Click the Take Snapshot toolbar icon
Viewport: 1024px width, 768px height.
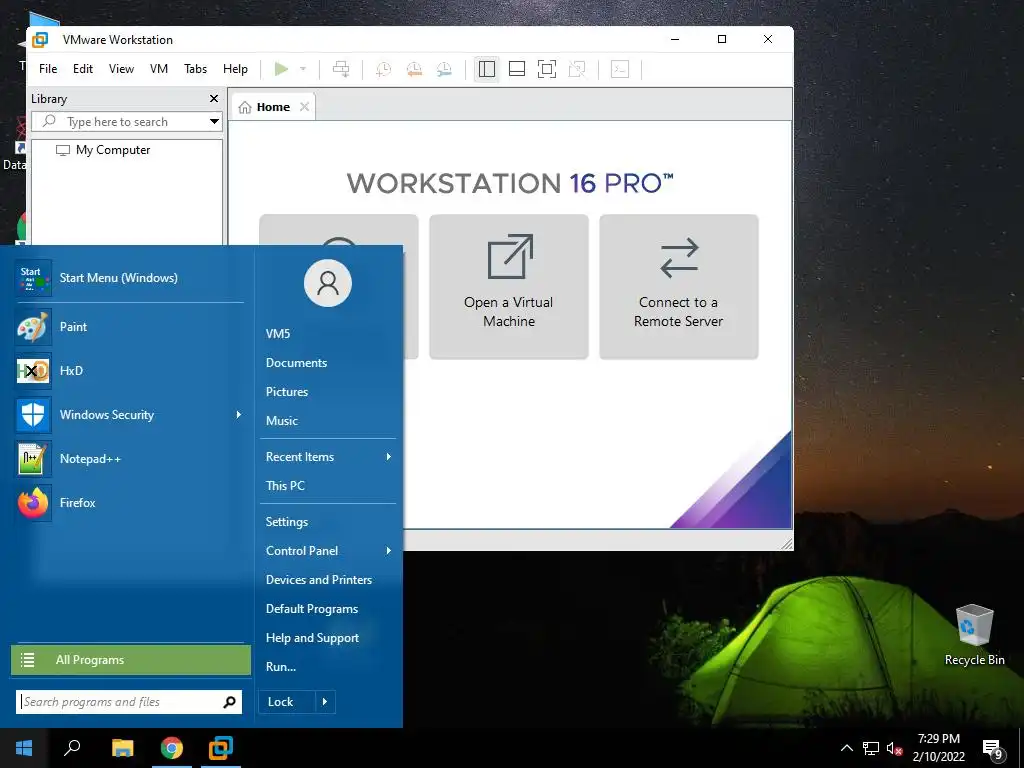click(x=383, y=69)
